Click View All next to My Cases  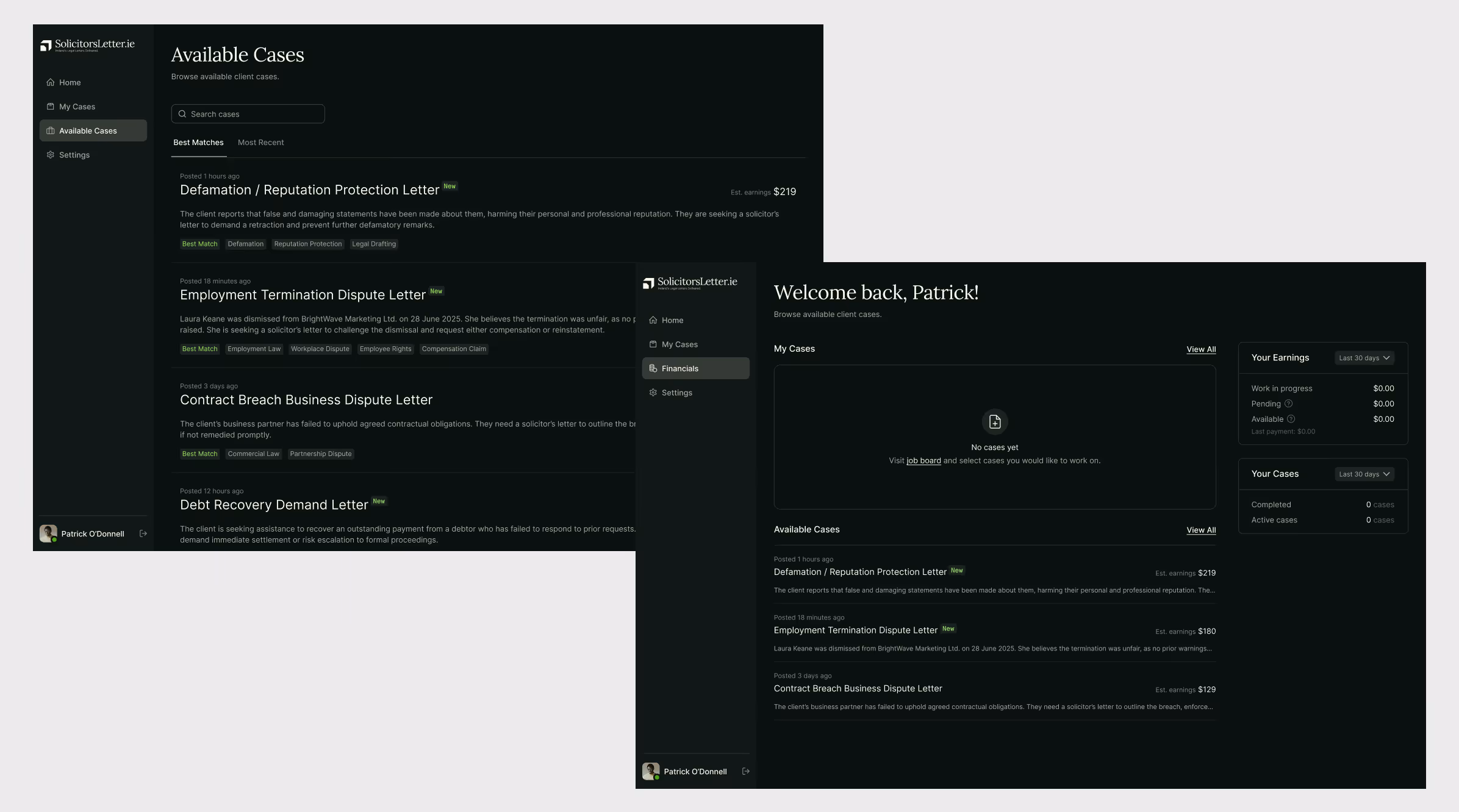(x=1200, y=349)
